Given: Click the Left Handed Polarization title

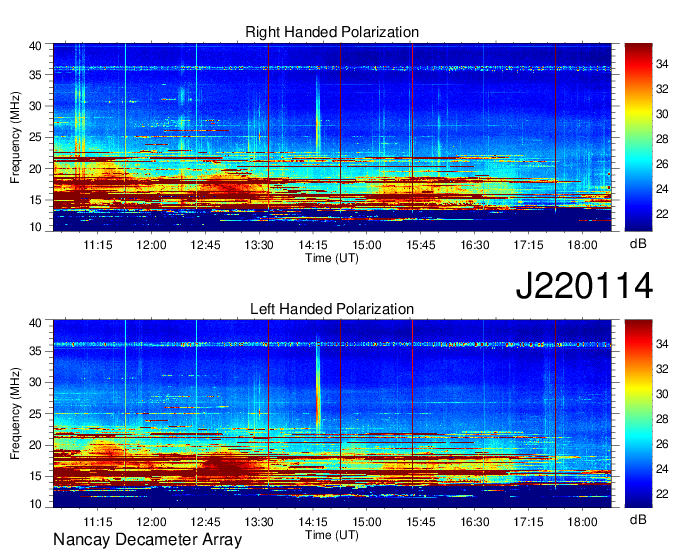Looking at the screenshot, I should [x=332, y=309].
